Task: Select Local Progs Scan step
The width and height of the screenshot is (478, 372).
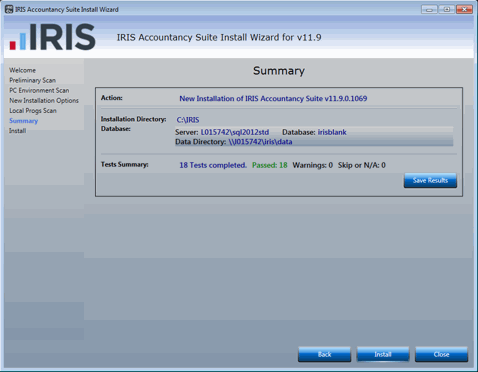Action: click(x=33, y=110)
